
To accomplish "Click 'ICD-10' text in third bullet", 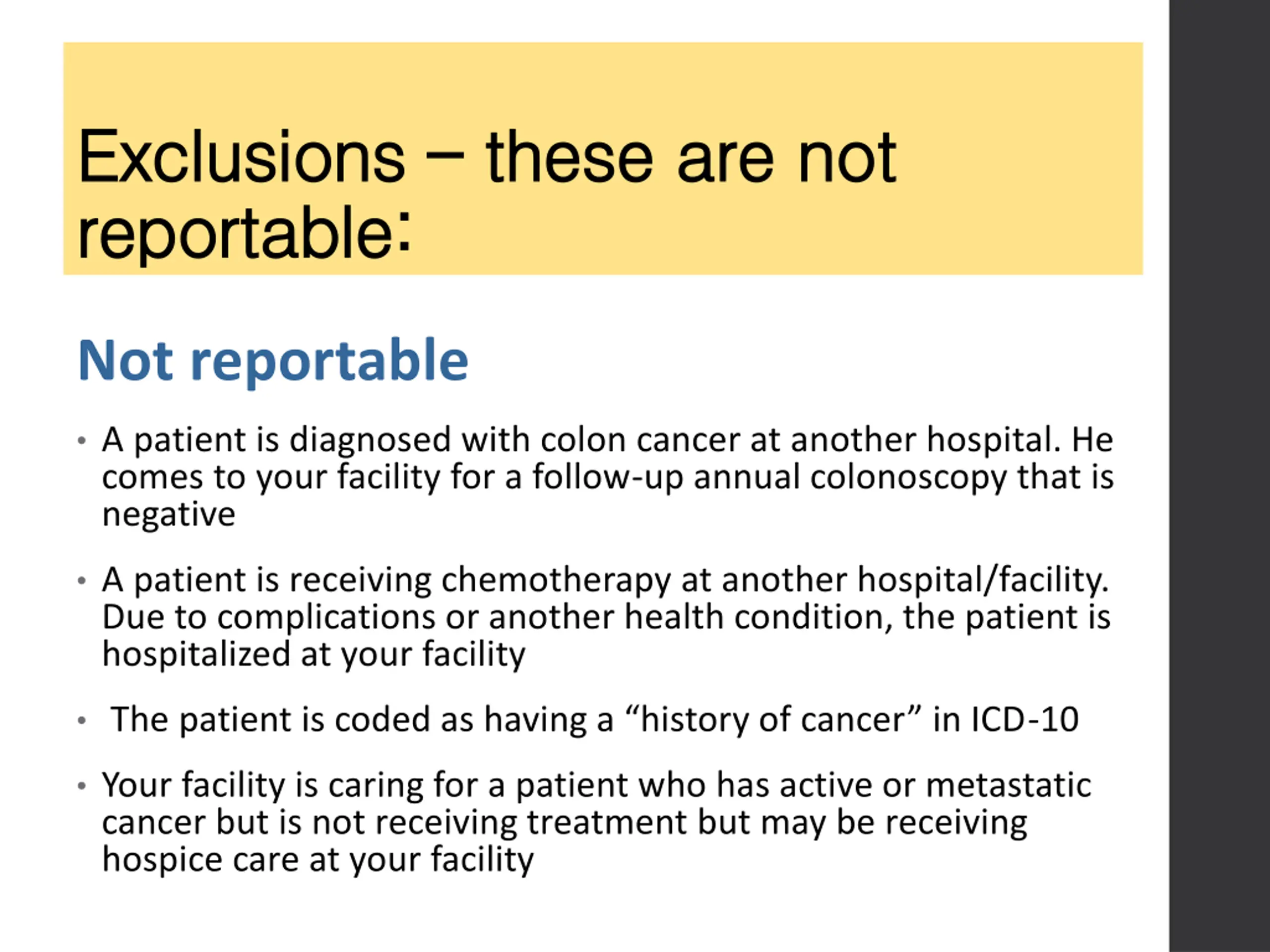I will (1025, 719).
